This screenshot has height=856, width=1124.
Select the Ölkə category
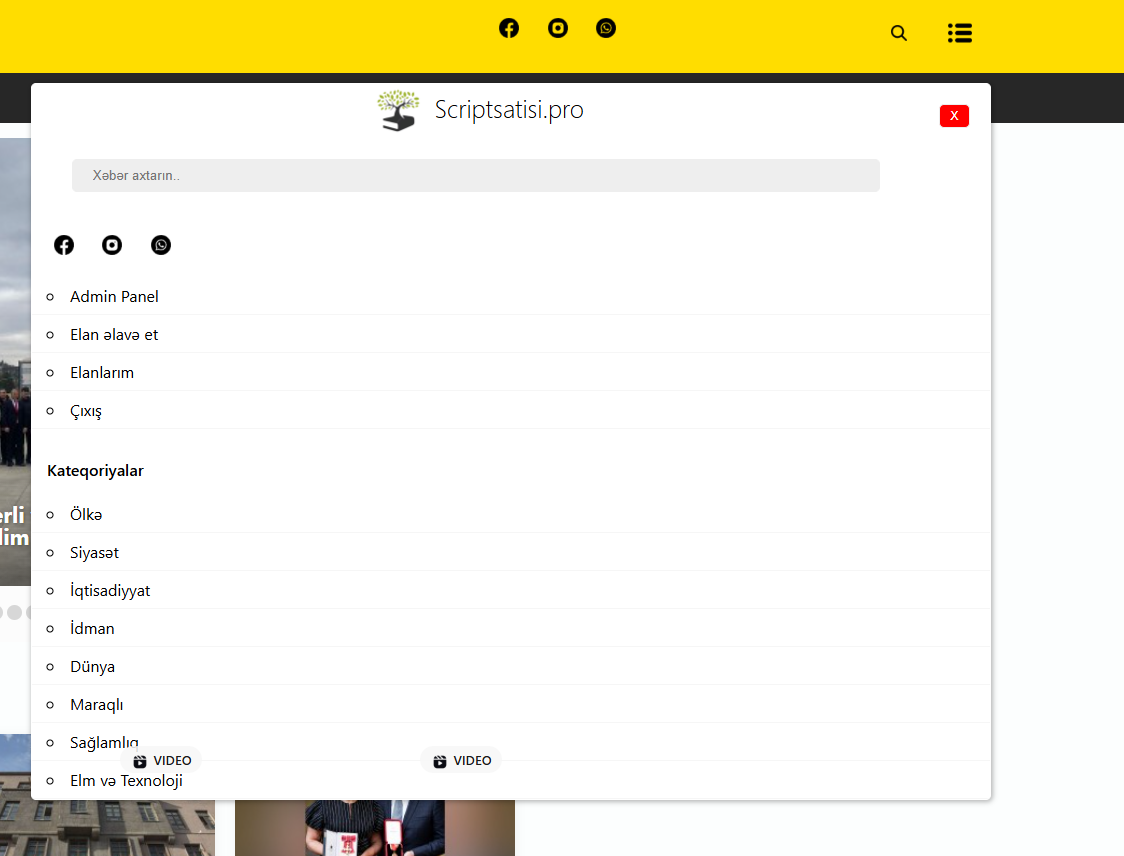click(86, 515)
